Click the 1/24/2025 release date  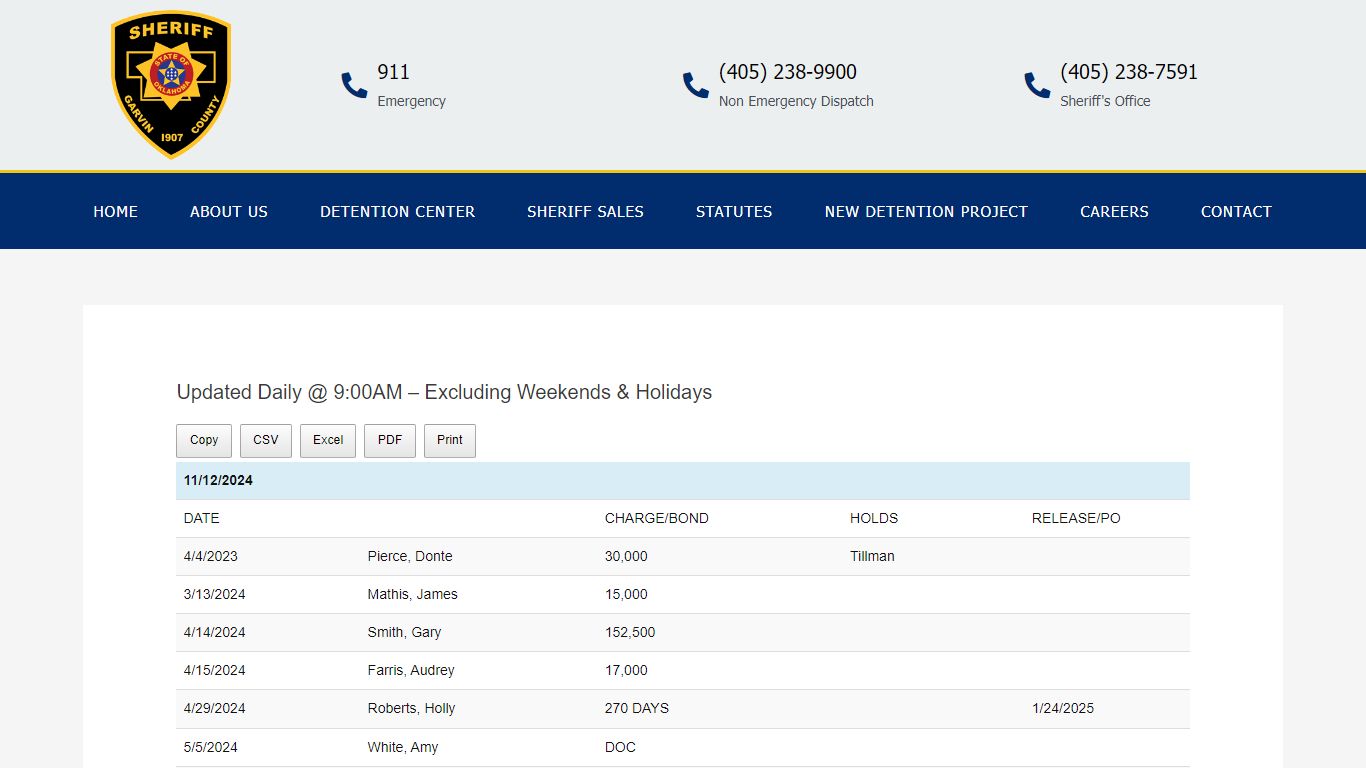pyautogui.click(x=1063, y=709)
